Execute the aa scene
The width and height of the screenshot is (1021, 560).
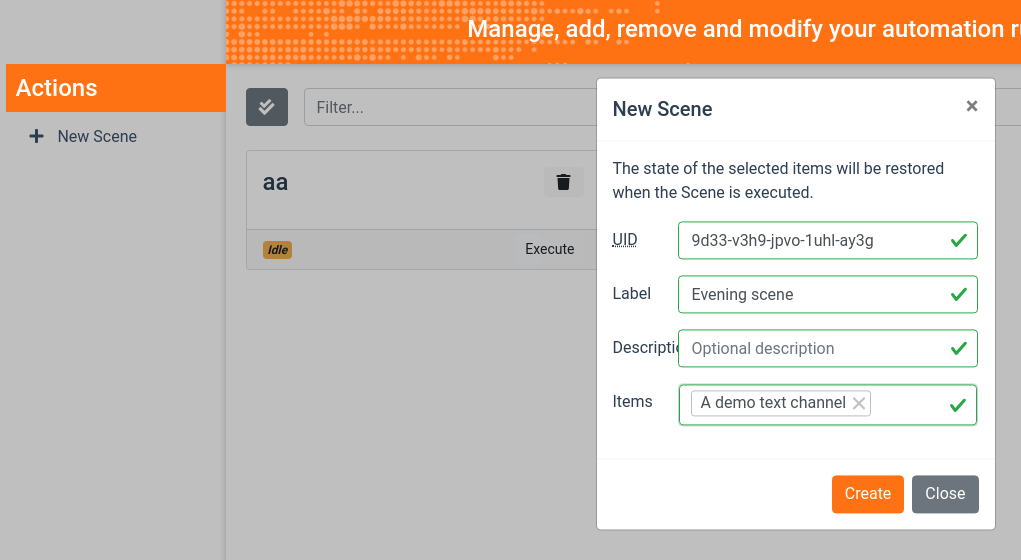tap(550, 249)
